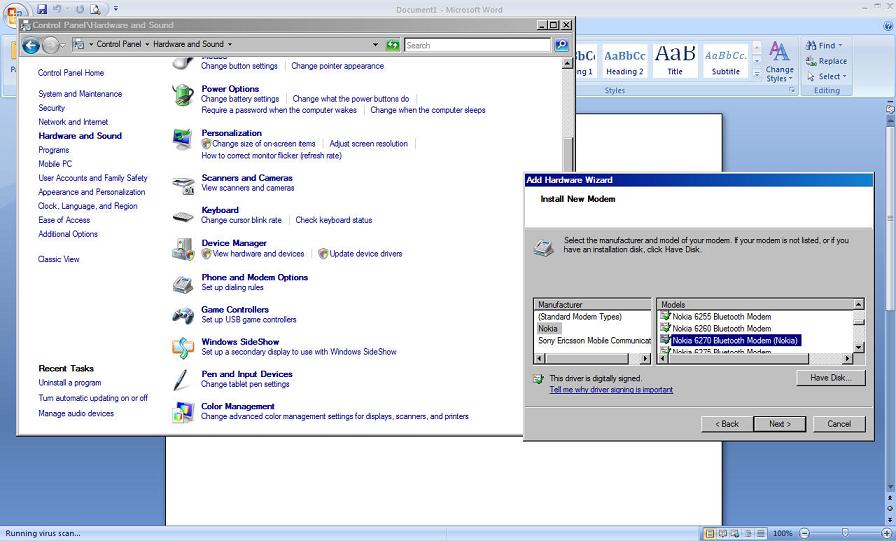
Task: Click the Control Panel search field
Action: (x=477, y=45)
